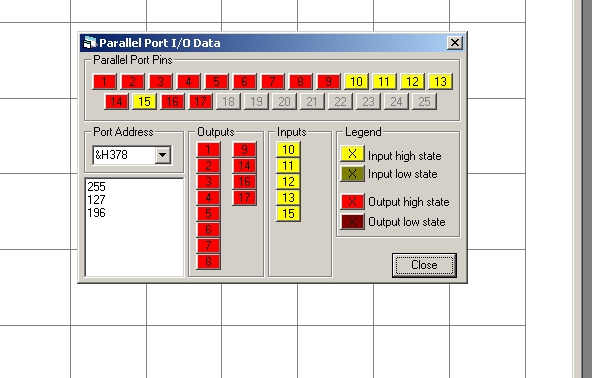Toggle pin 17 in Parallel Port Pins row
The width and height of the screenshot is (592, 378).
tap(200, 102)
